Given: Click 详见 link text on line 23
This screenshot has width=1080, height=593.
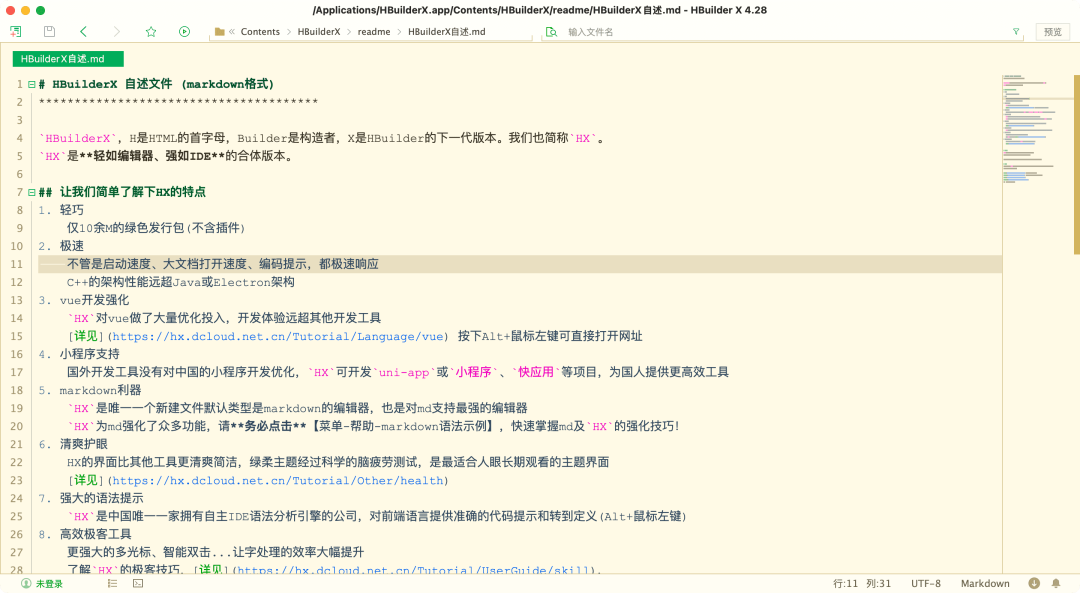Looking at the screenshot, I should tap(85, 480).
